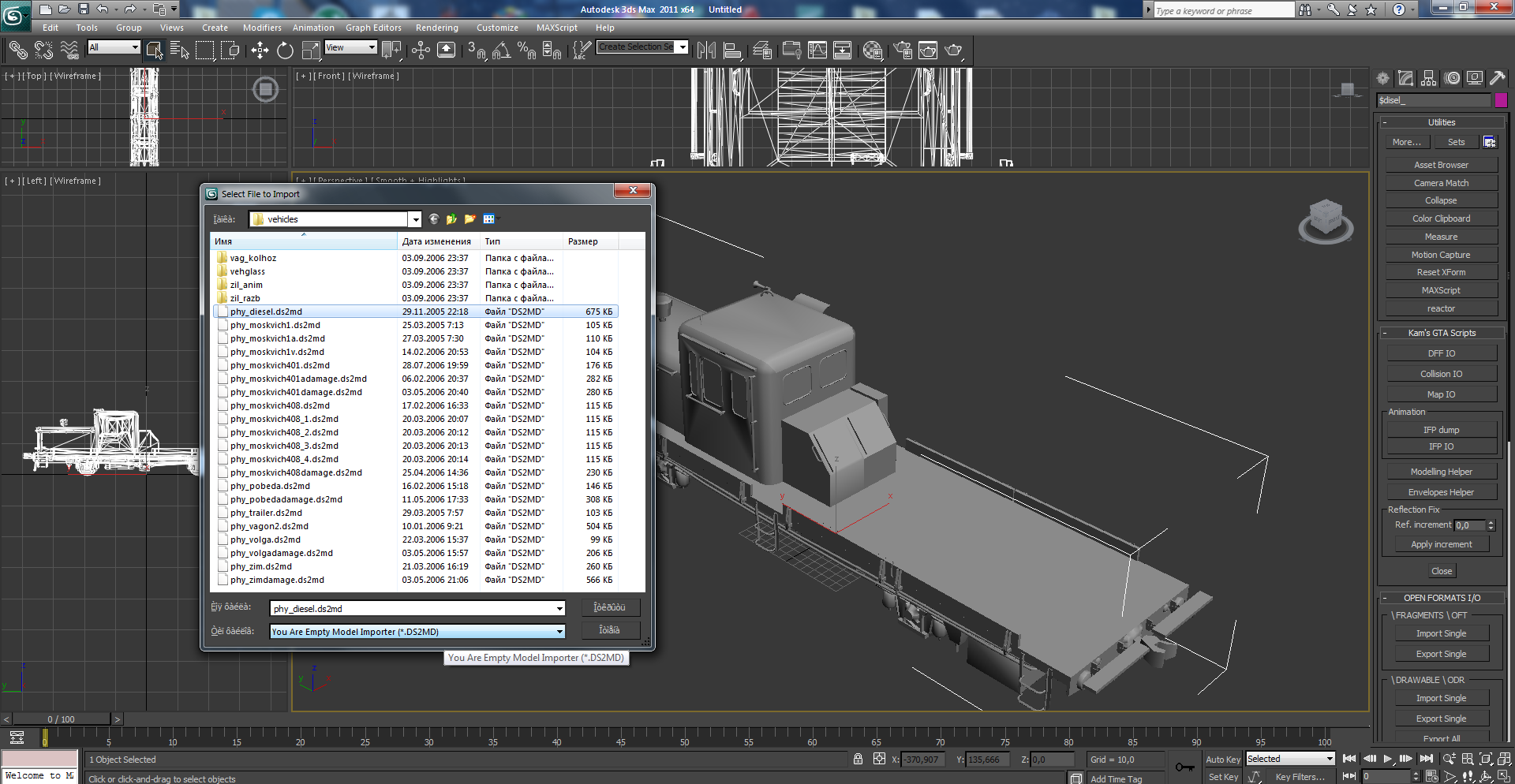Activate the Select and Rotate tool
The image size is (1515, 784).
[x=285, y=51]
